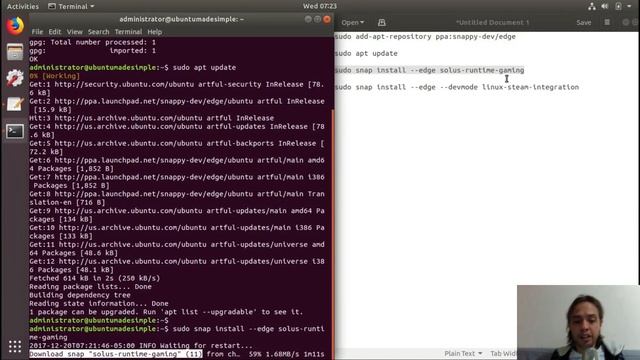The image size is (640, 360).
Task: Maximize the terminal window
Action: (x=317, y=19)
